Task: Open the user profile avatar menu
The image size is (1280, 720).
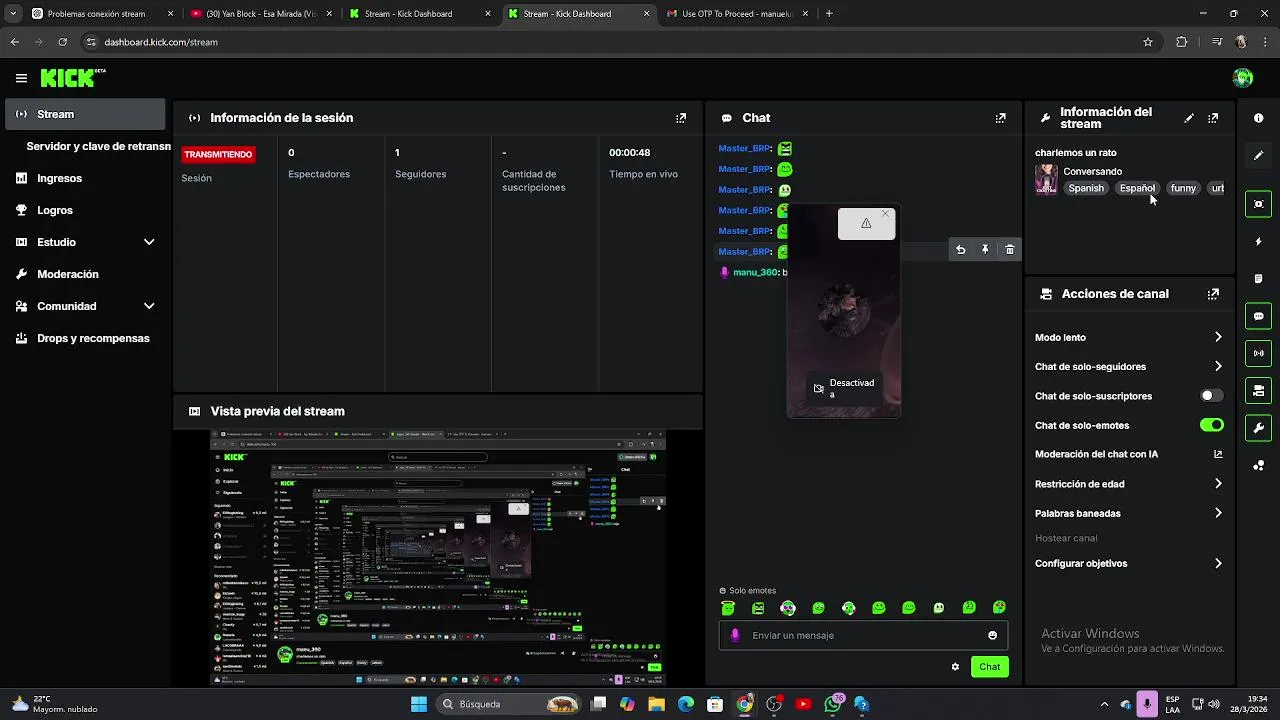Action: point(1243,78)
